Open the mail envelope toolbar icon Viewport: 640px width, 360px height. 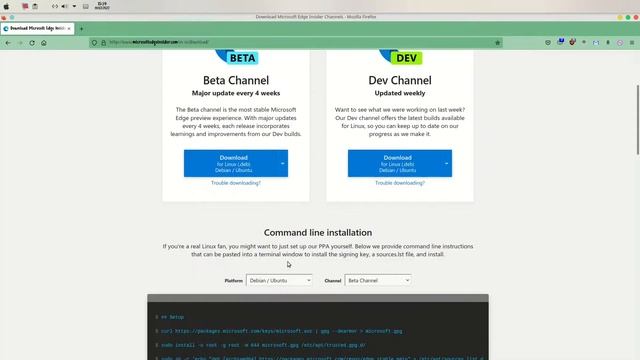click(596, 42)
